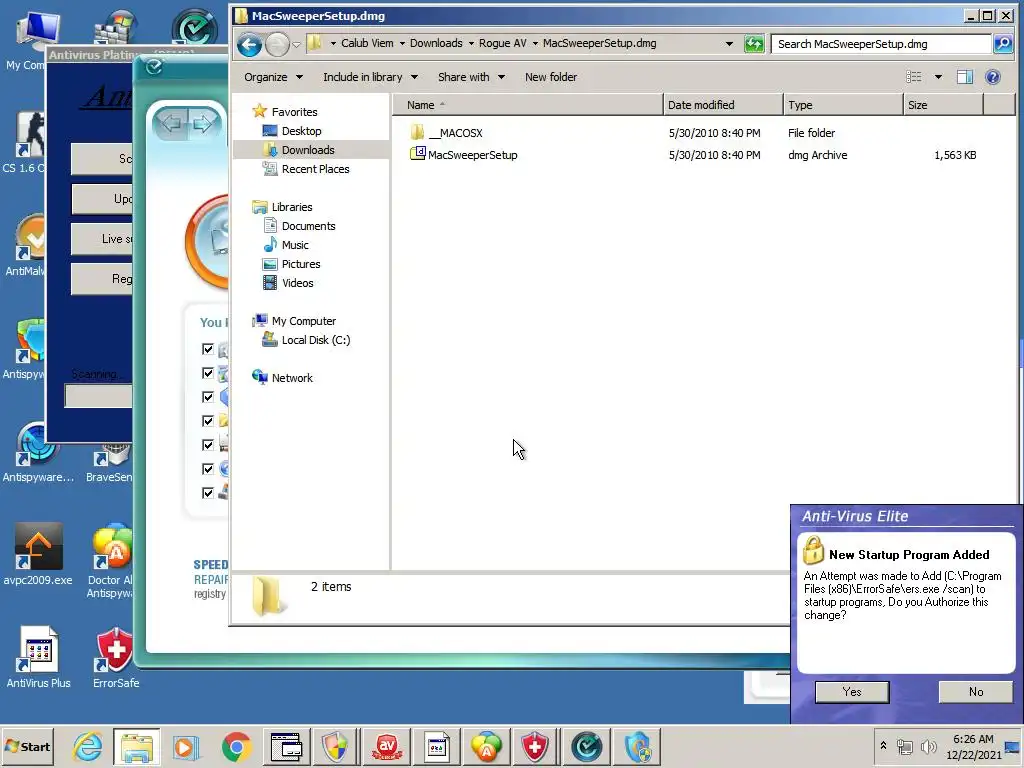The image size is (1024, 768).
Task: Click the taskbar clock showing 6:26 AM
Action: click(x=973, y=746)
